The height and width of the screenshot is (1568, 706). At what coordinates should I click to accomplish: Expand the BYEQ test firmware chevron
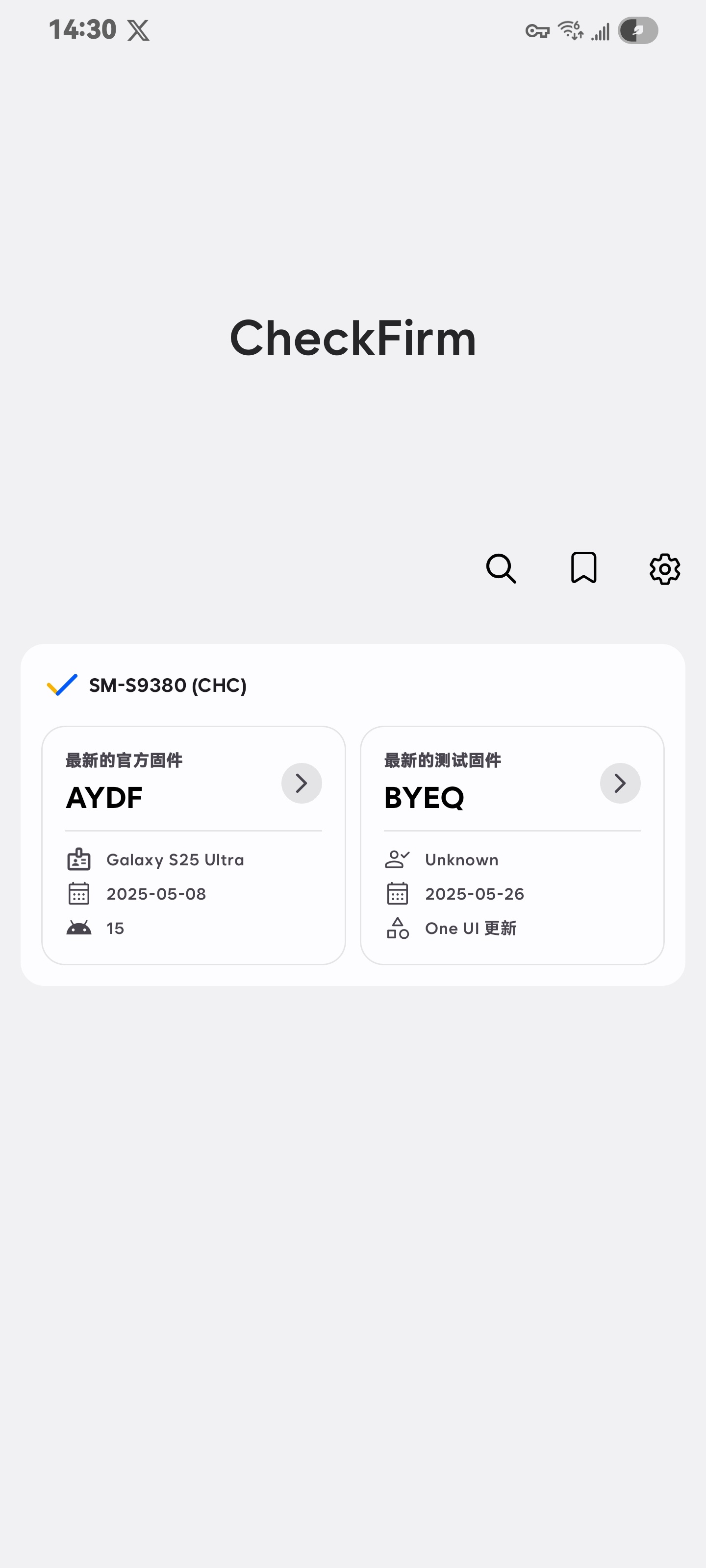[620, 783]
